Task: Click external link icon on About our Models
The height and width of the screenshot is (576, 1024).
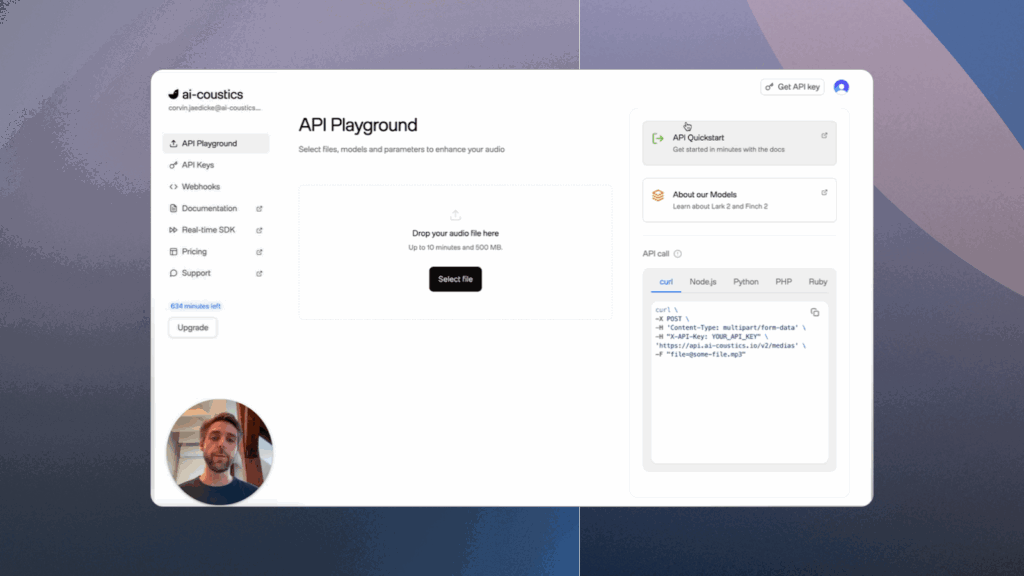Action: click(824, 192)
